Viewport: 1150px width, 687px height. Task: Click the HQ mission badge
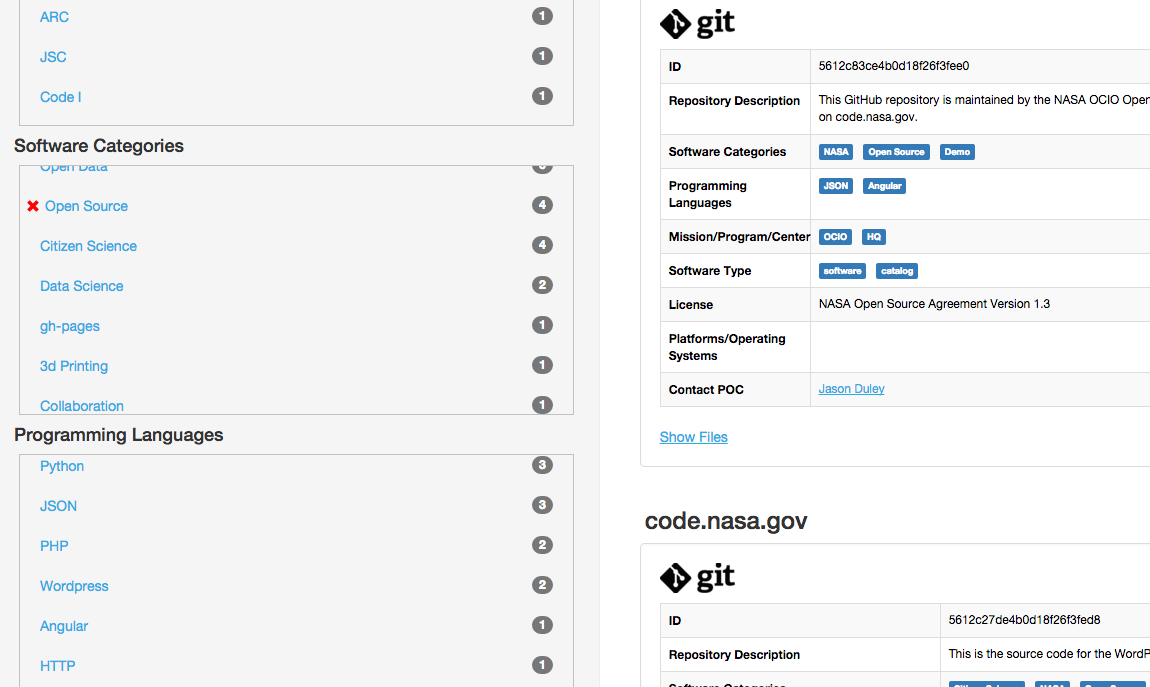click(873, 237)
